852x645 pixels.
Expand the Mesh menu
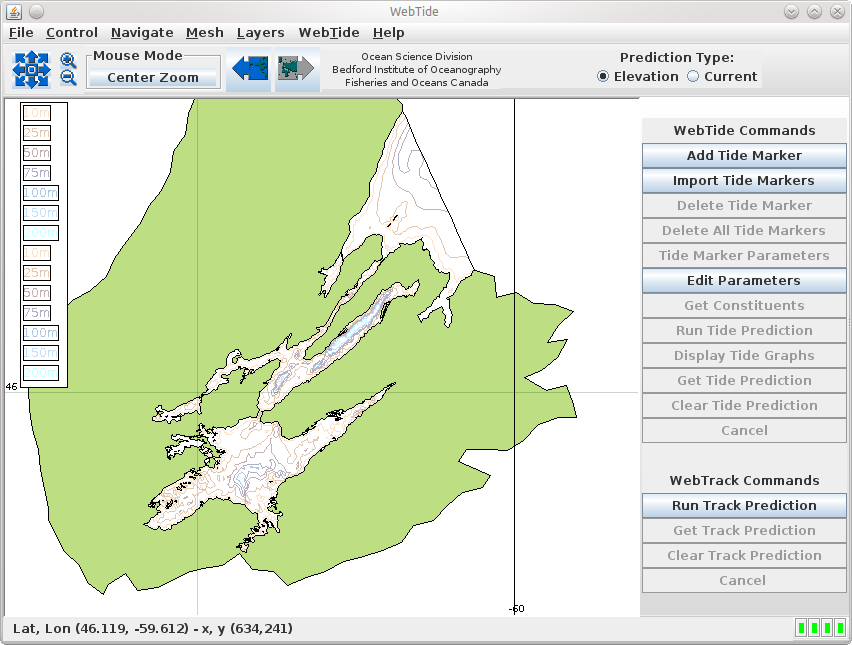pyautogui.click(x=205, y=33)
